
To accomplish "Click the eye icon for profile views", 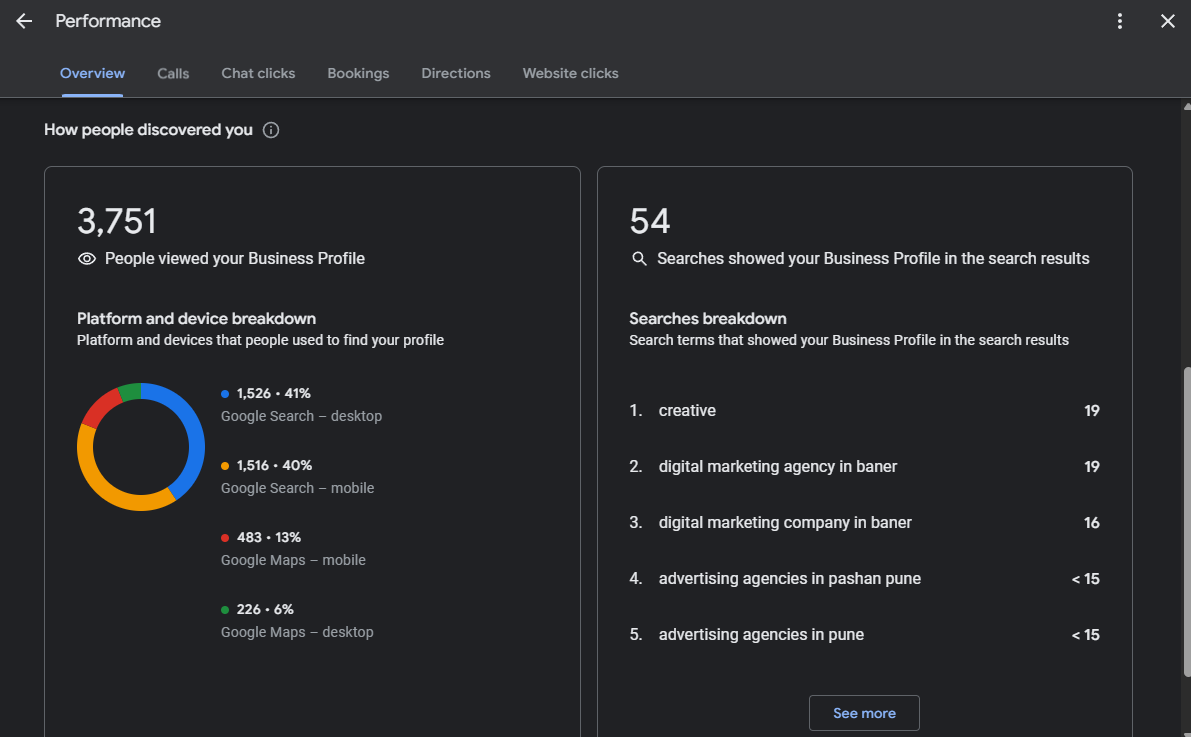I will [87, 259].
